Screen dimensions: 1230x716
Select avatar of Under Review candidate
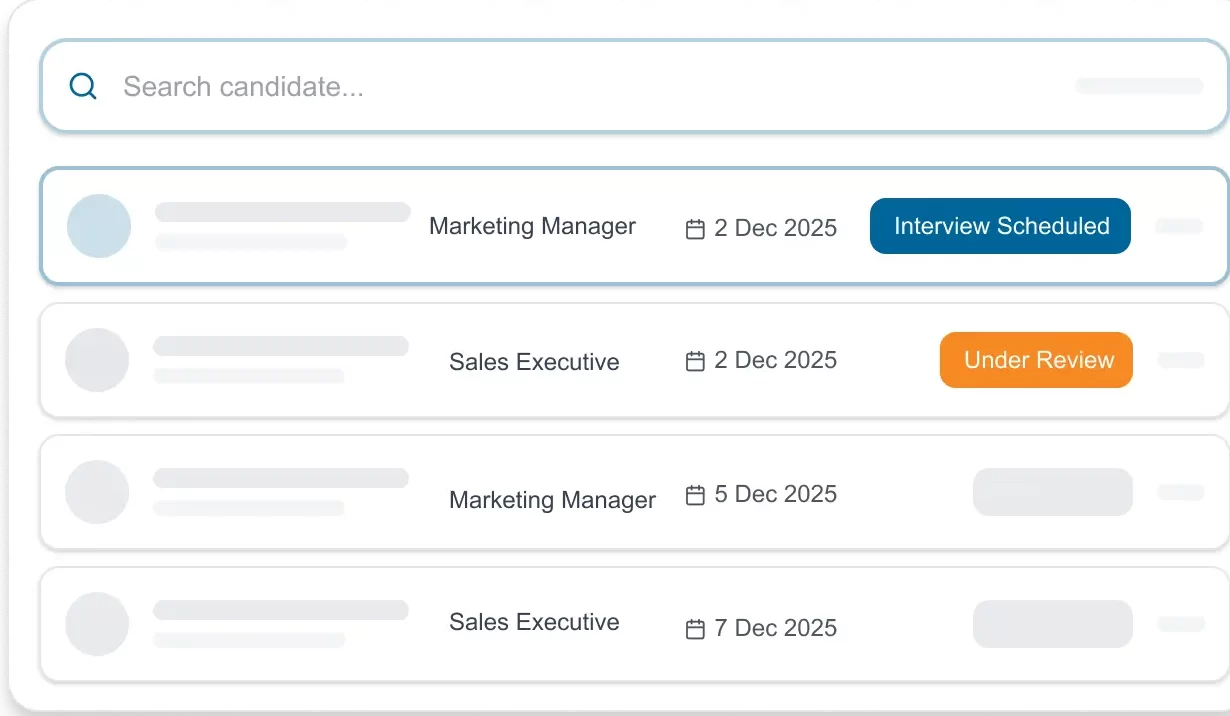tap(97, 360)
